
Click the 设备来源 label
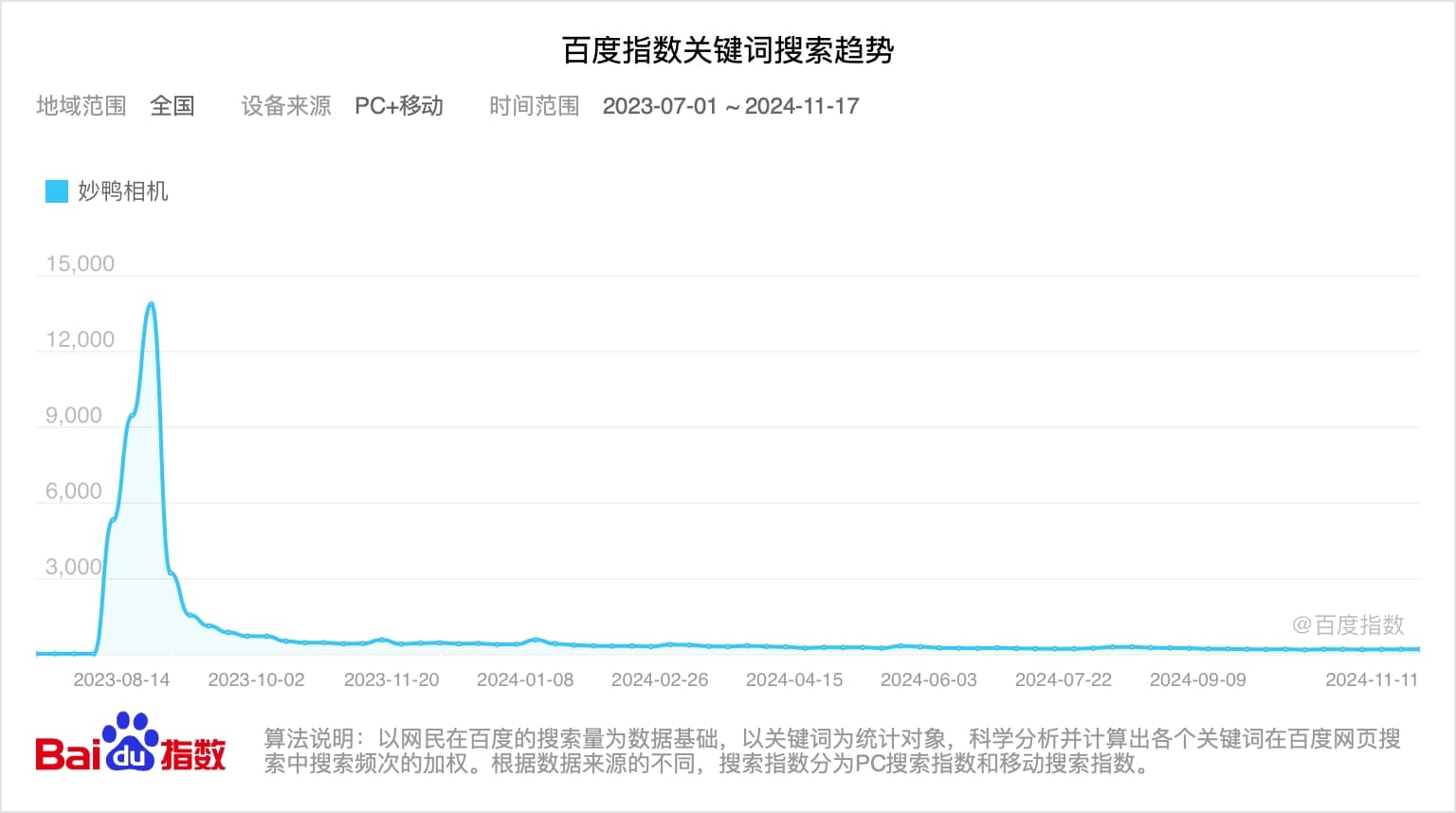[285, 106]
